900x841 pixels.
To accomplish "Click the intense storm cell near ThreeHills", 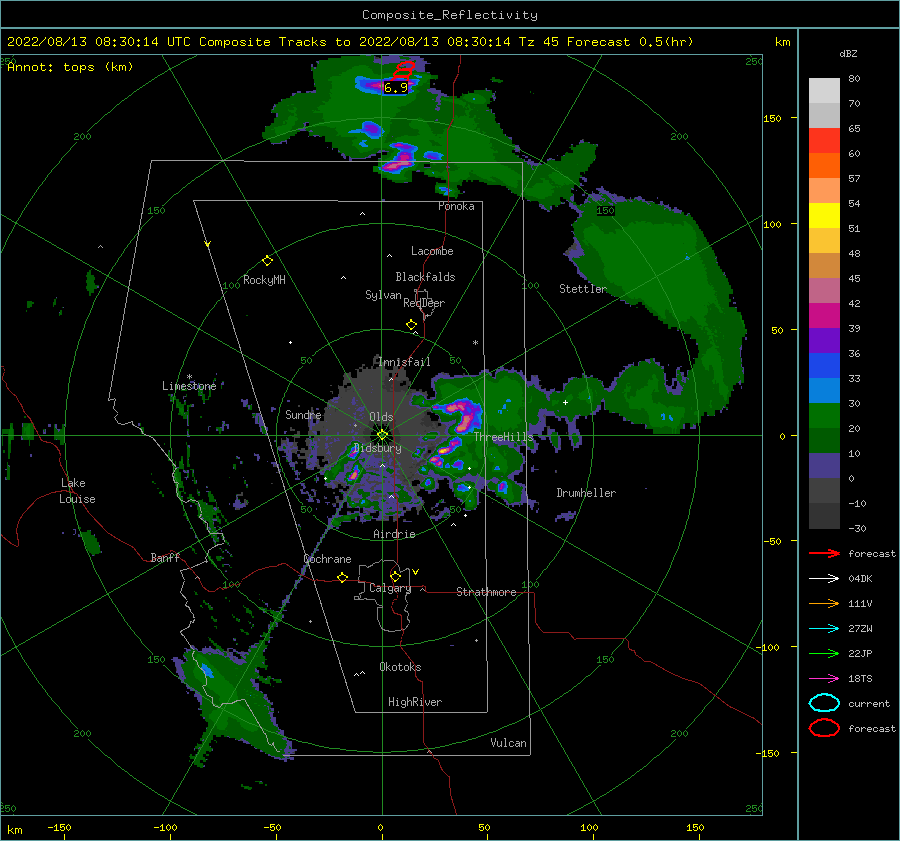I will pos(462,414).
